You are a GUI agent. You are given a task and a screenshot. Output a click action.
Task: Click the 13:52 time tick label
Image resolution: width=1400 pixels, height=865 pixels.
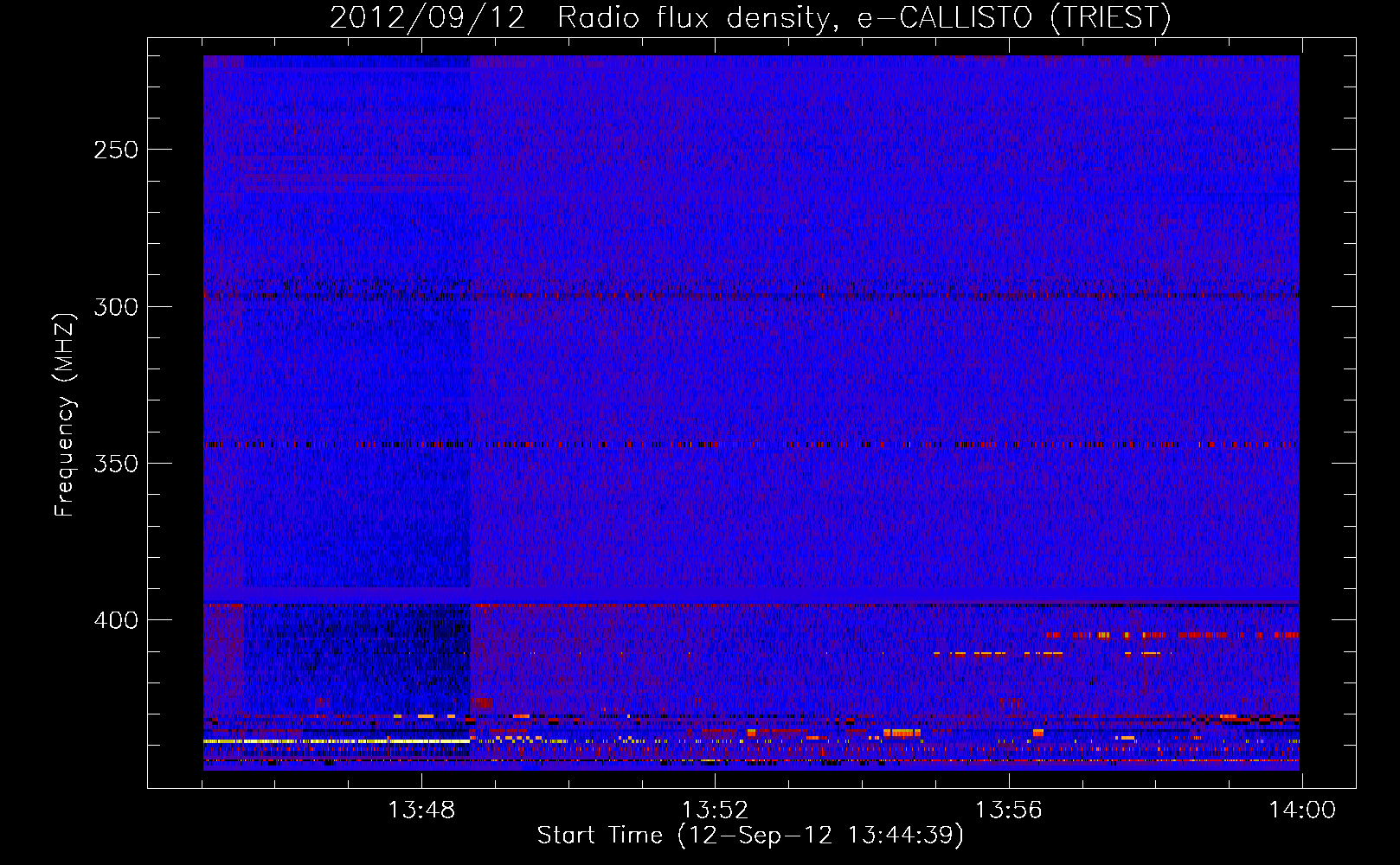(x=715, y=811)
